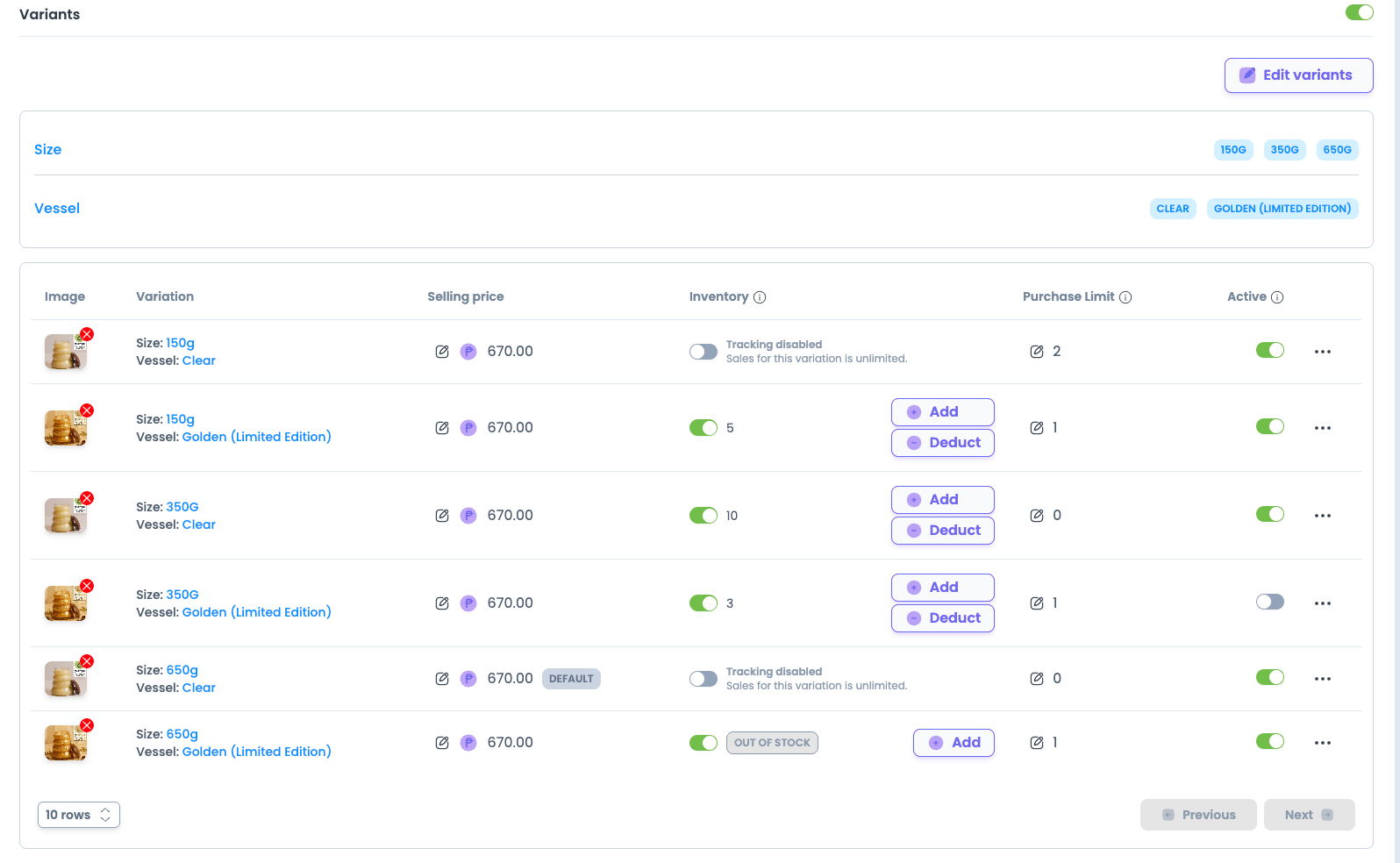Click the Active column info icon
Image resolution: width=1400 pixels, height=863 pixels.
pyautogui.click(x=1277, y=297)
